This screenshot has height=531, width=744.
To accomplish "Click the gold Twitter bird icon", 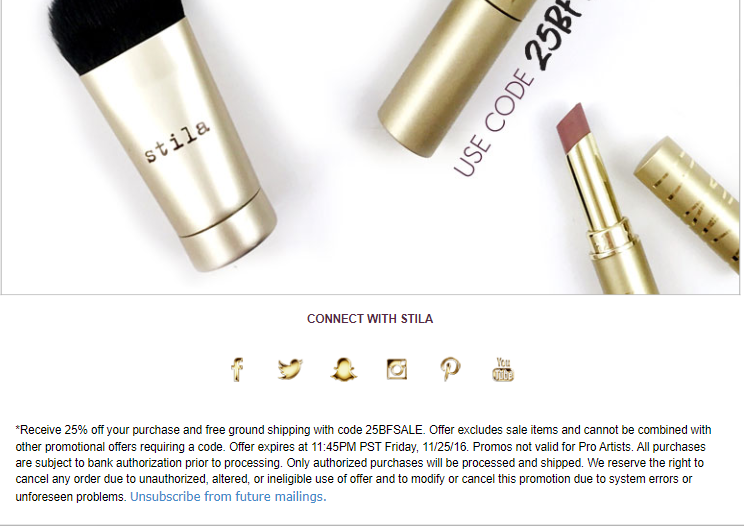I will [x=290, y=369].
